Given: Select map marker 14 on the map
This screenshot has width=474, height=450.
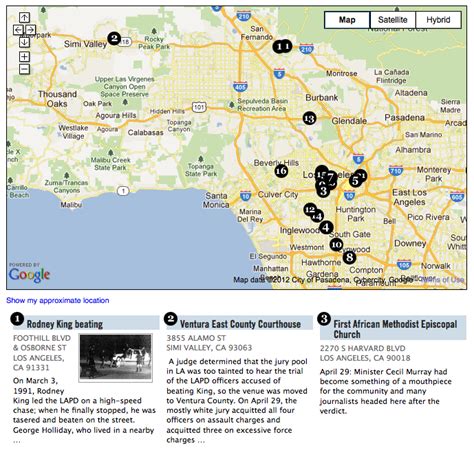Looking at the screenshot, I should tap(318, 216).
